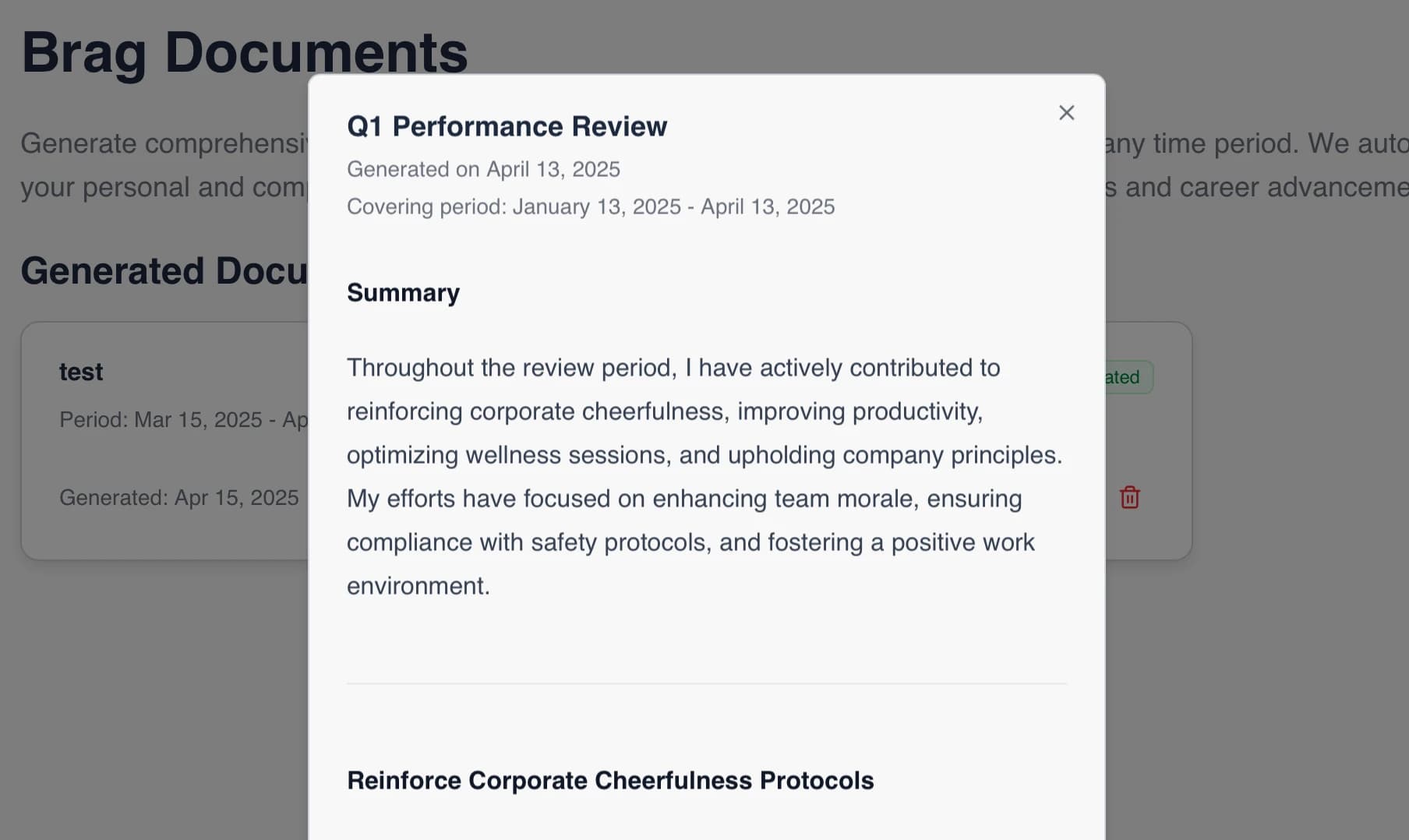Viewport: 1409px width, 840px height.
Task: Click the "Generated Docu" section heading
Action: [x=164, y=270]
